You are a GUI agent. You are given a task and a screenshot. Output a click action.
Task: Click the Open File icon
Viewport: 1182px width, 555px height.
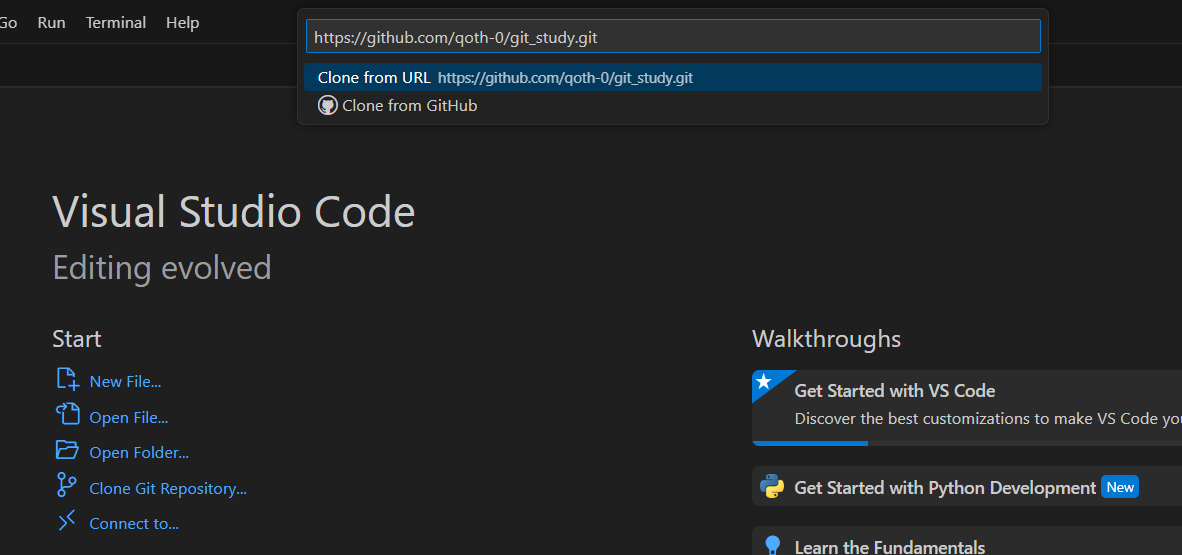[x=67, y=415]
